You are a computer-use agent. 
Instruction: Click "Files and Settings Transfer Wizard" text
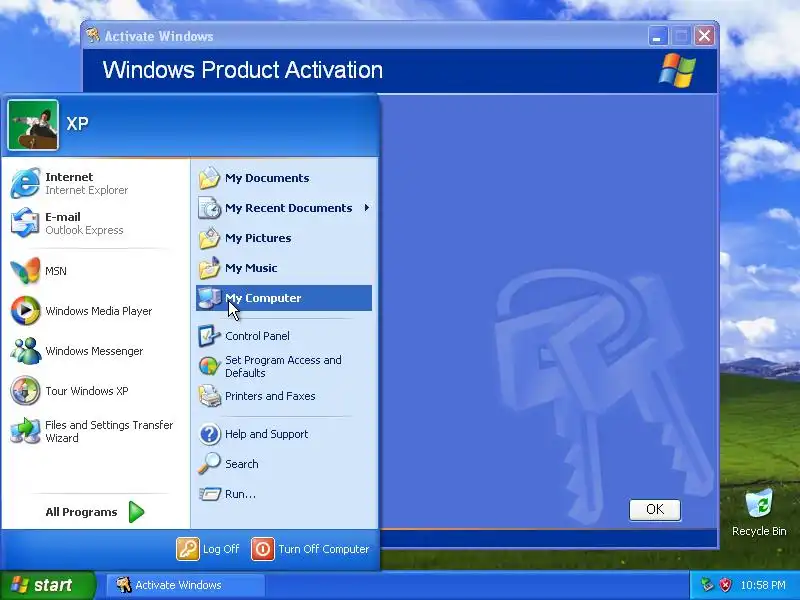pos(109,431)
